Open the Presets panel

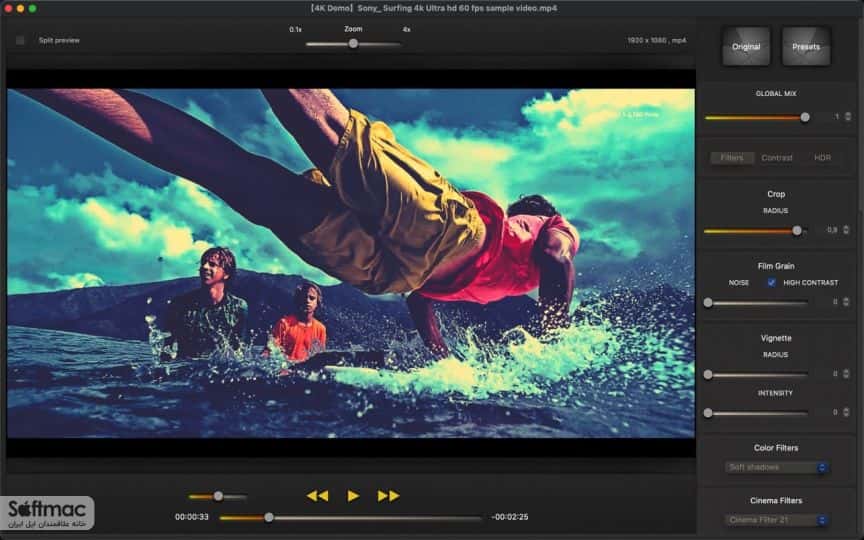click(x=806, y=47)
